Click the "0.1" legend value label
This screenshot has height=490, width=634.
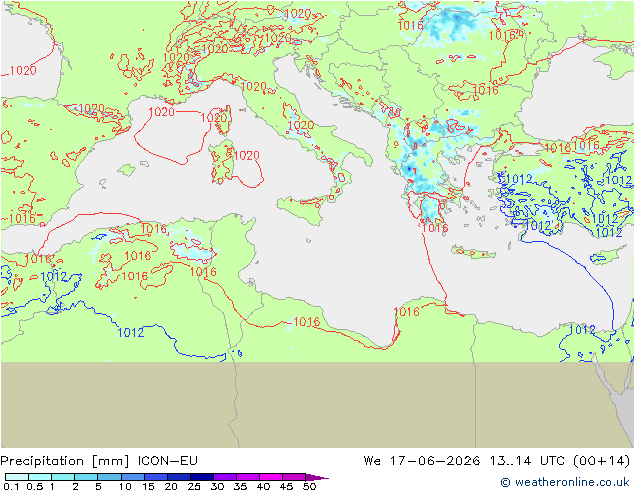point(11,486)
